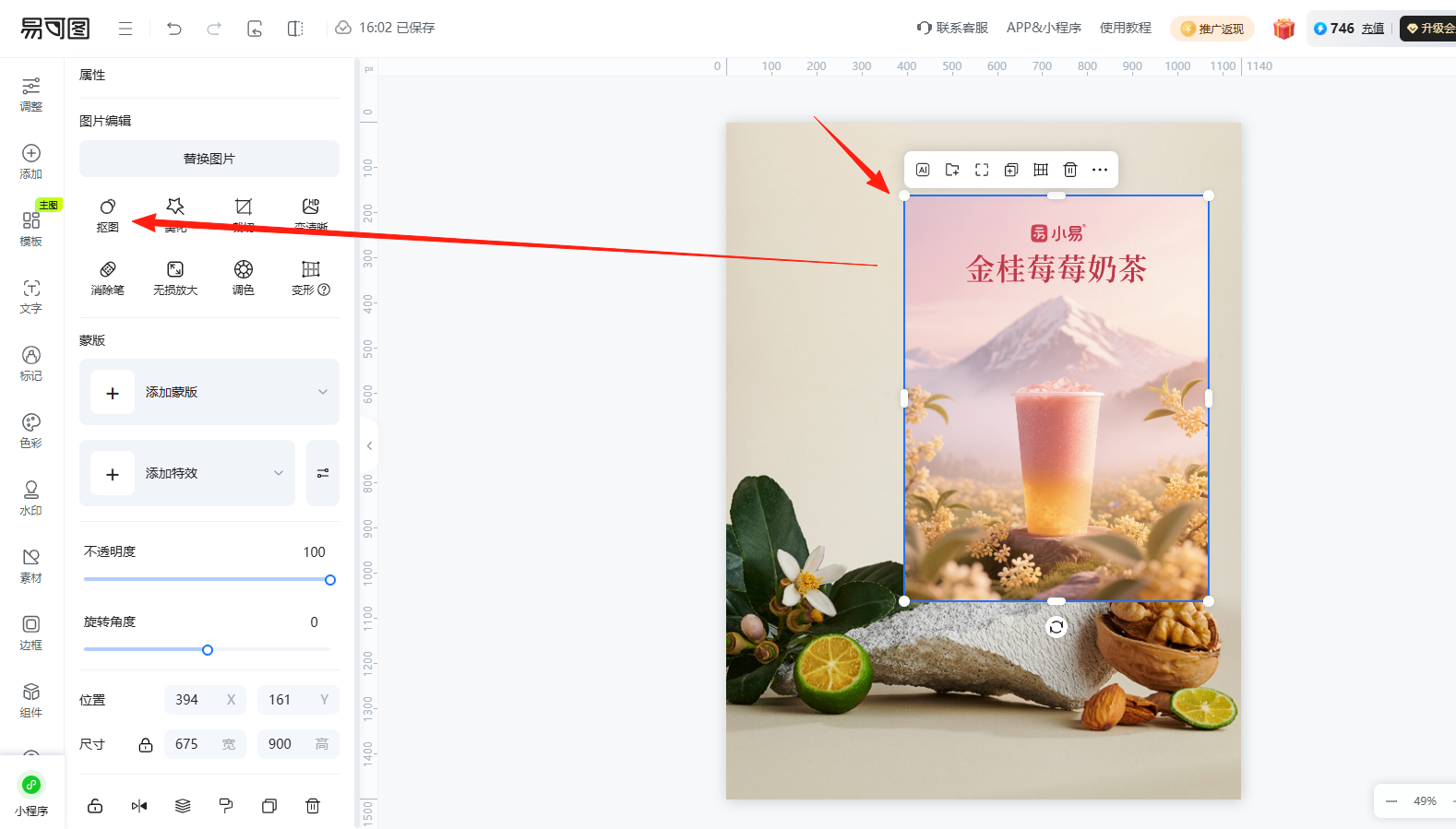Open the 变形 help question mark
Screen dimensions: 1456x829
[324, 290]
